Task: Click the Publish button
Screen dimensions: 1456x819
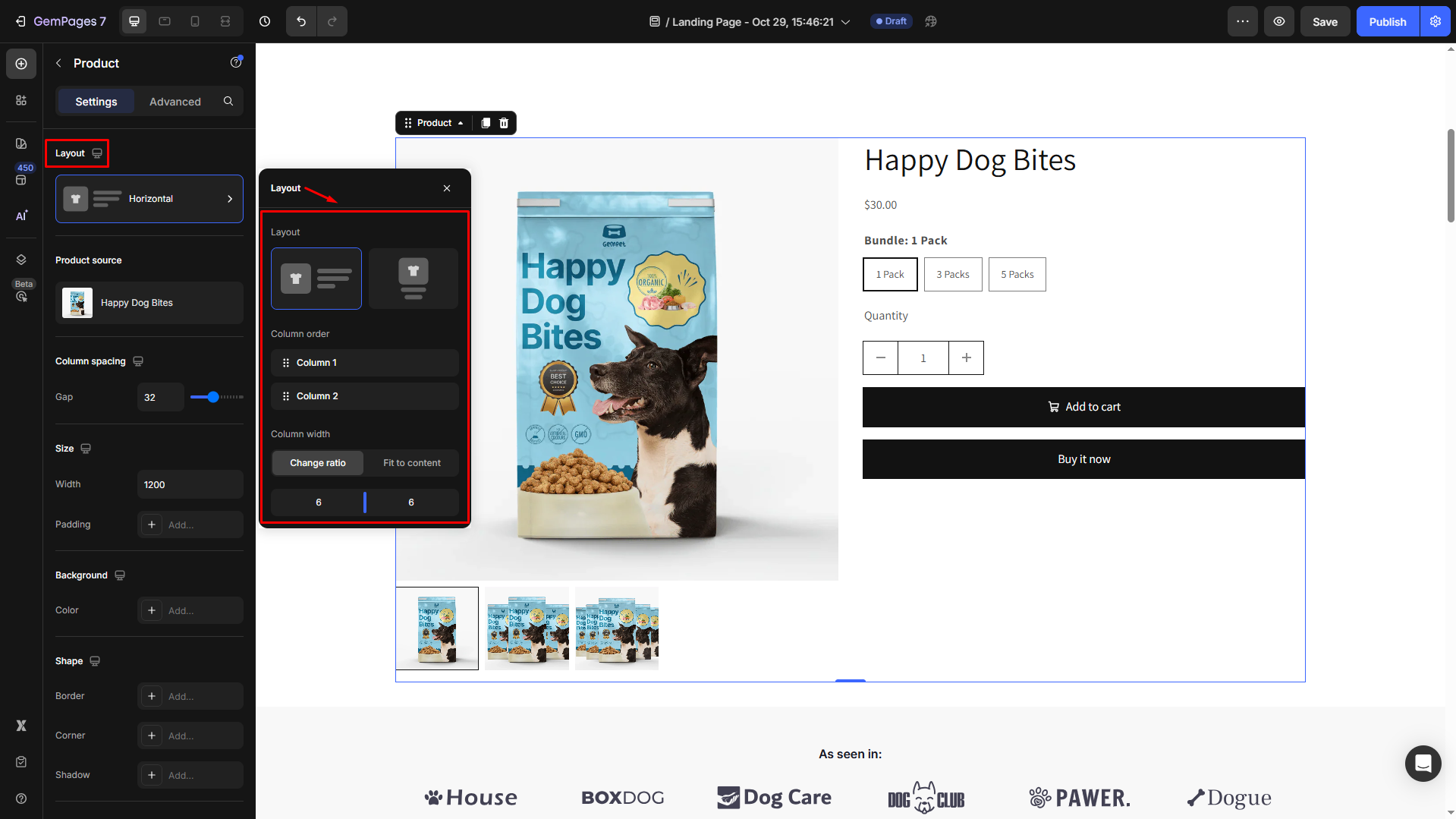Action: point(1387,21)
